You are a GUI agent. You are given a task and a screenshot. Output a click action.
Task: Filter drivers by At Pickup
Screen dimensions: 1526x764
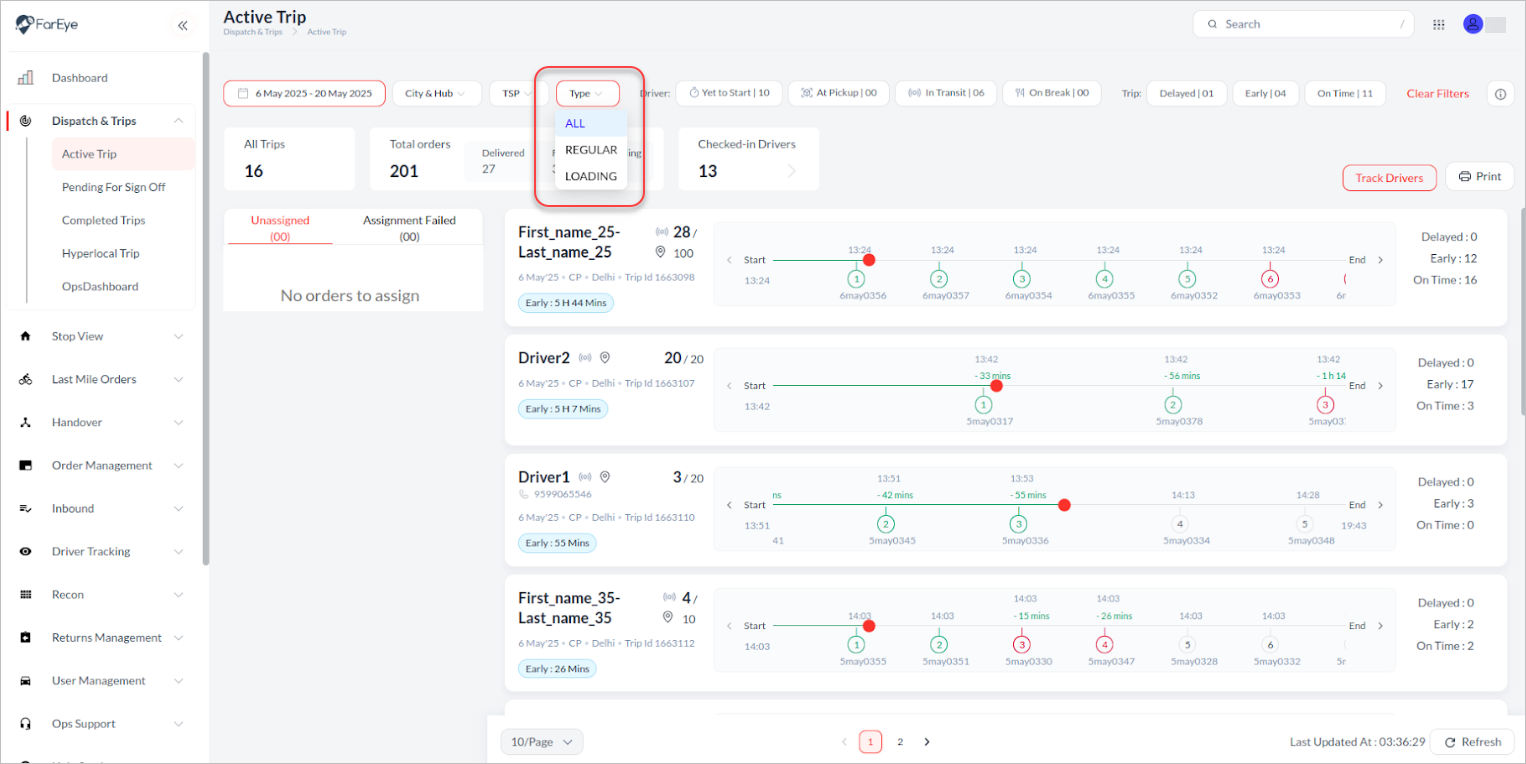[x=838, y=93]
